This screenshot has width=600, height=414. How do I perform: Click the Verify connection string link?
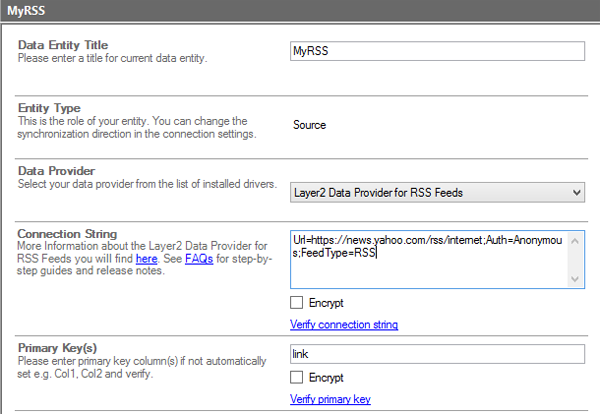coord(343,324)
